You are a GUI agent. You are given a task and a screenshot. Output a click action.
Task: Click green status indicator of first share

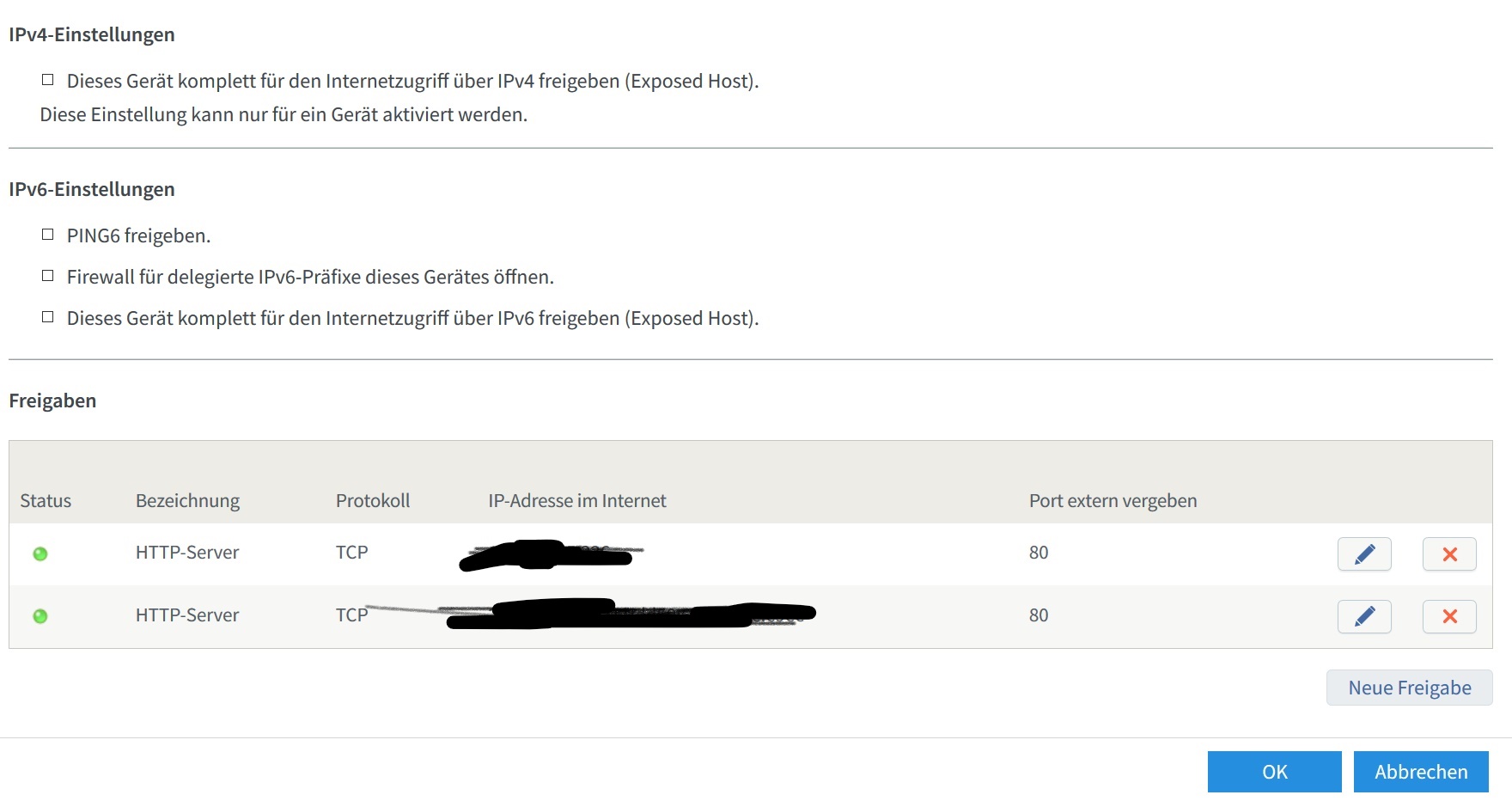coord(40,554)
